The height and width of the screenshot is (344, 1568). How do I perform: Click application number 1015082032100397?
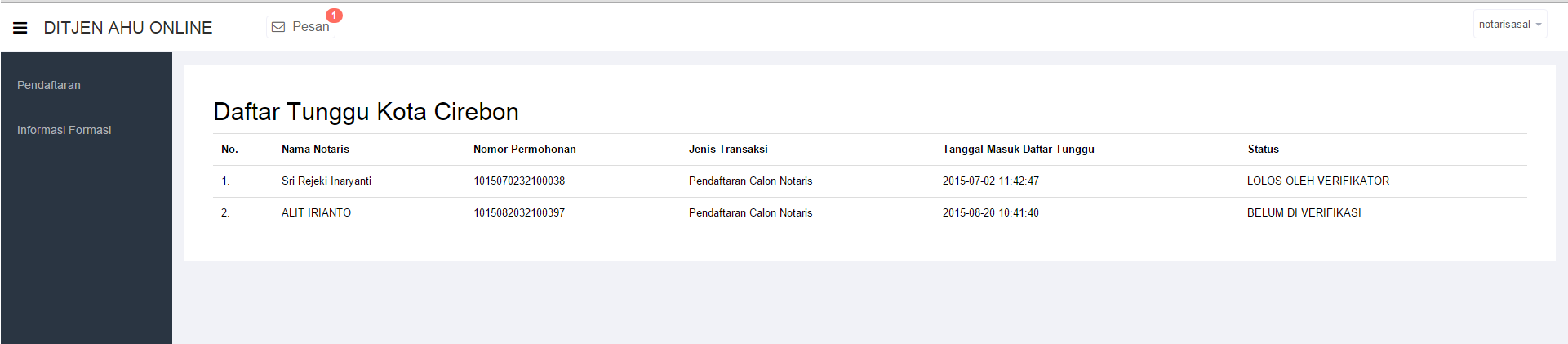click(519, 212)
